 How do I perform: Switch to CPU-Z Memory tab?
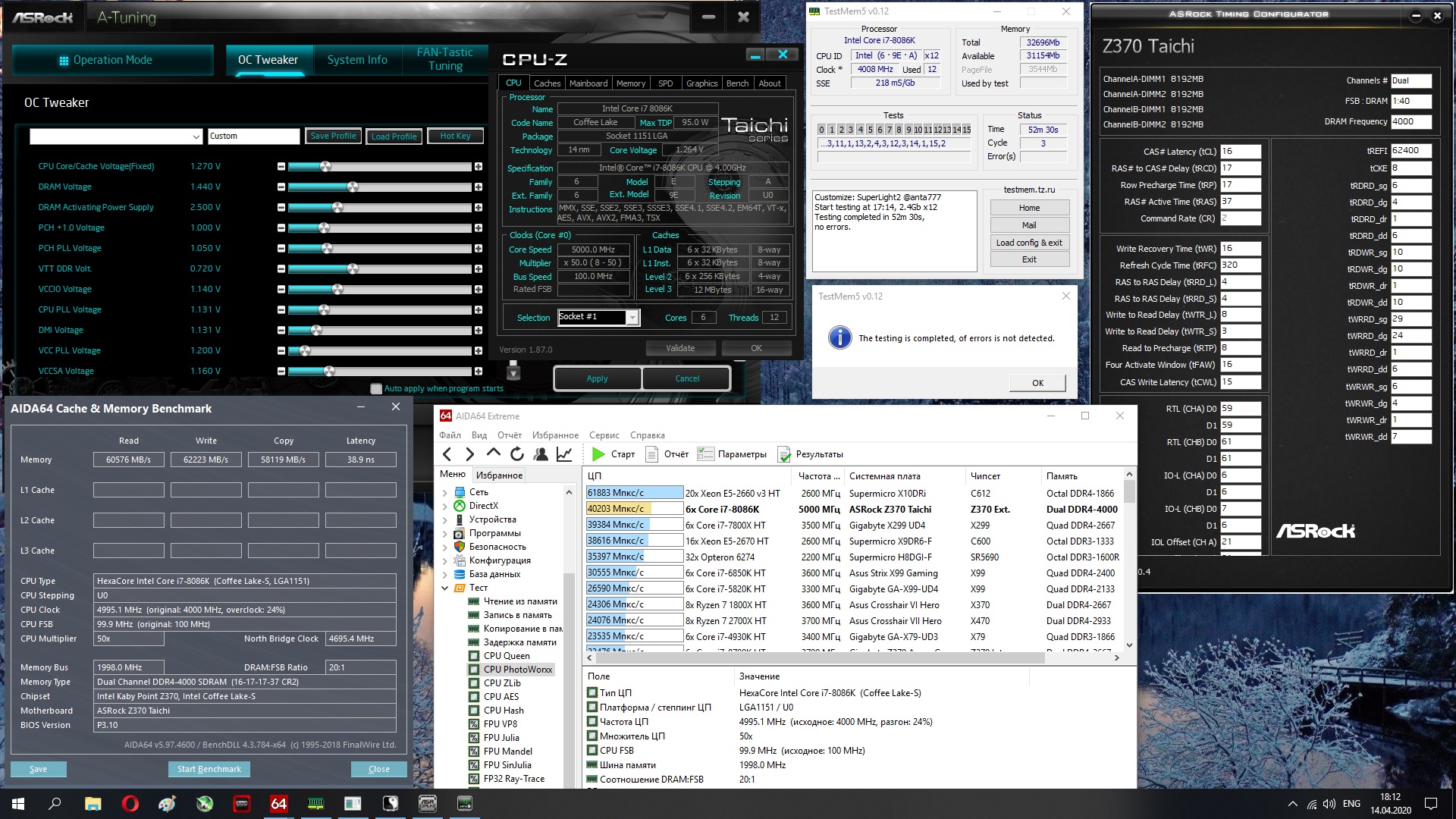point(630,83)
